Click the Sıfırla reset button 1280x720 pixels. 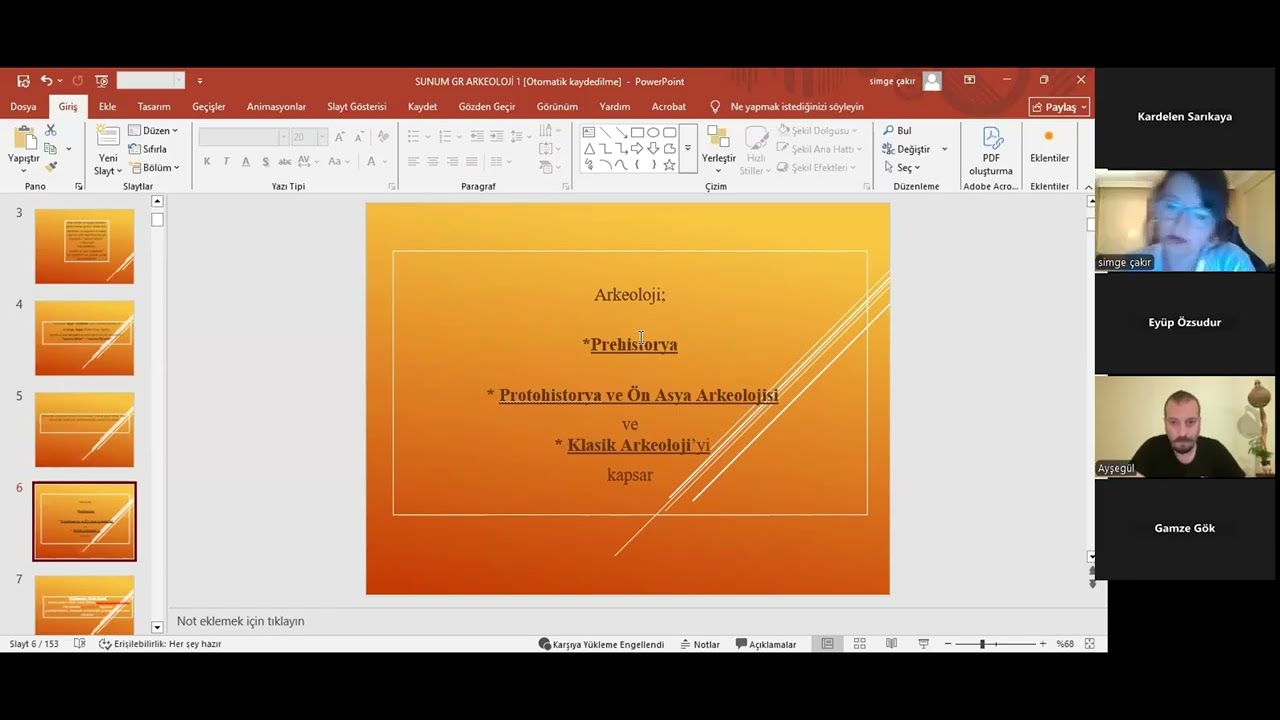(x=147, y=149)
